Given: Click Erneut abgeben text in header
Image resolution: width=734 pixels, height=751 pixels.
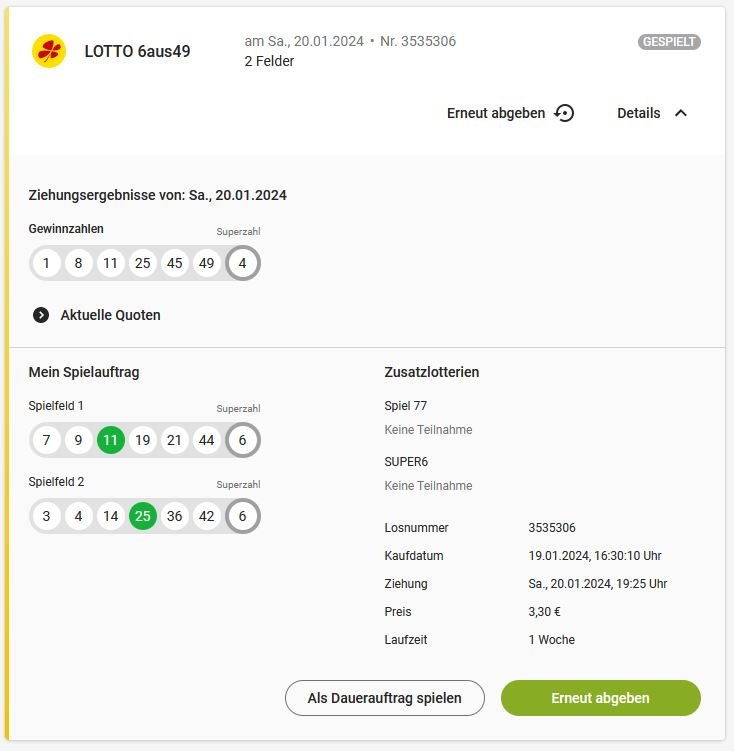Looking at the screenshot, I should click(x=496, y=113).
